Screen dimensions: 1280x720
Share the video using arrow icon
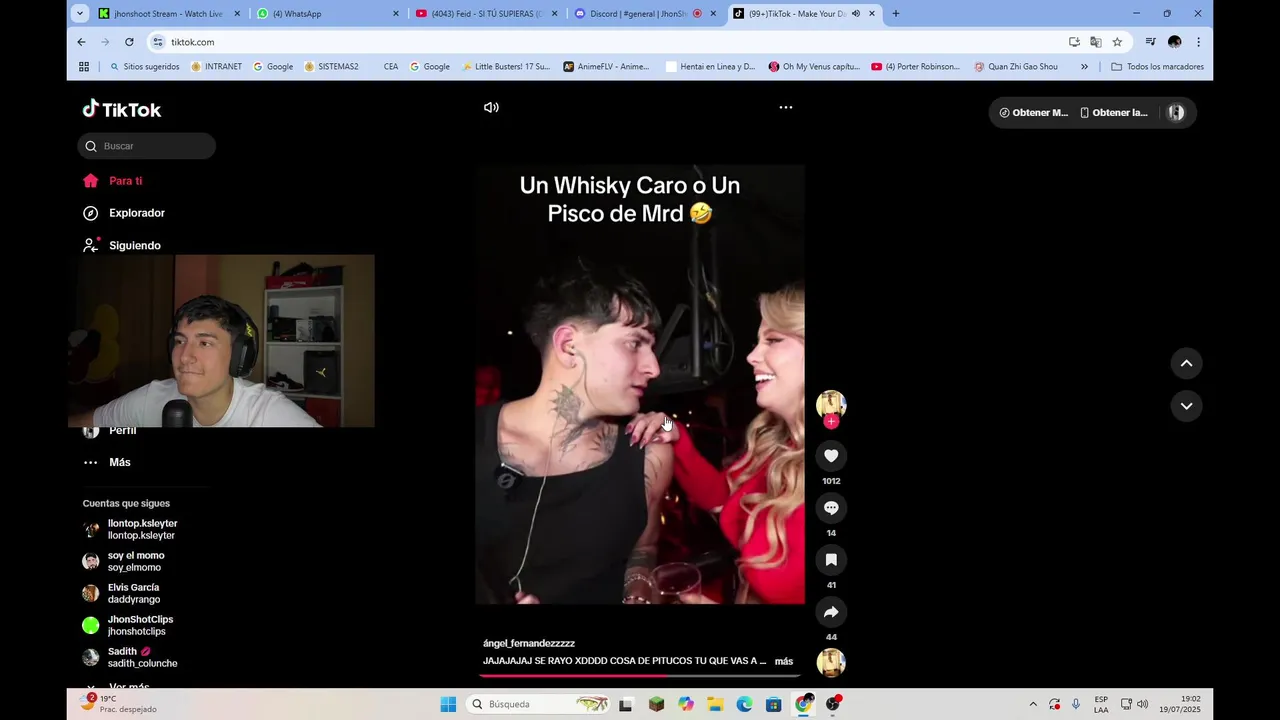click(x=831, y=612)
